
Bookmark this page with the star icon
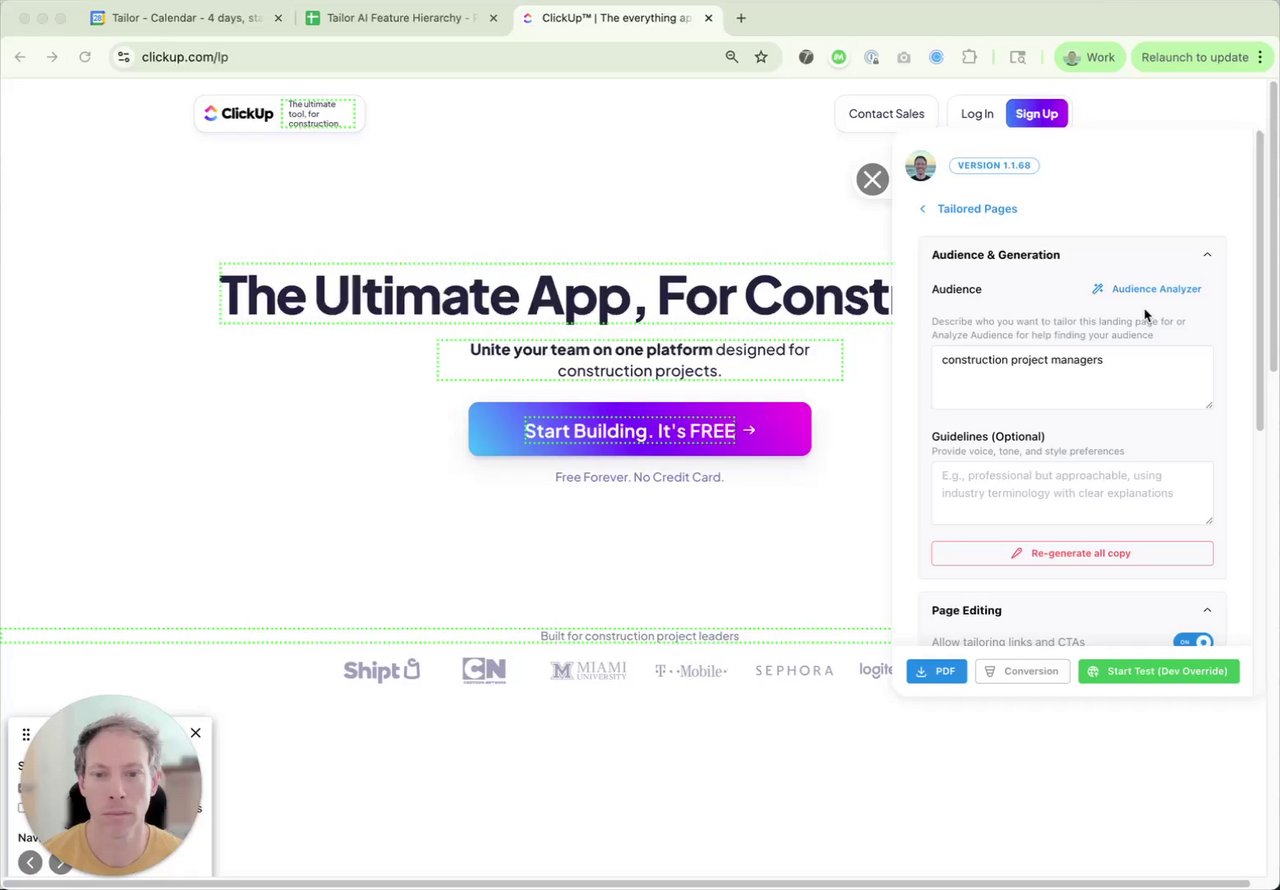[761, 57]
